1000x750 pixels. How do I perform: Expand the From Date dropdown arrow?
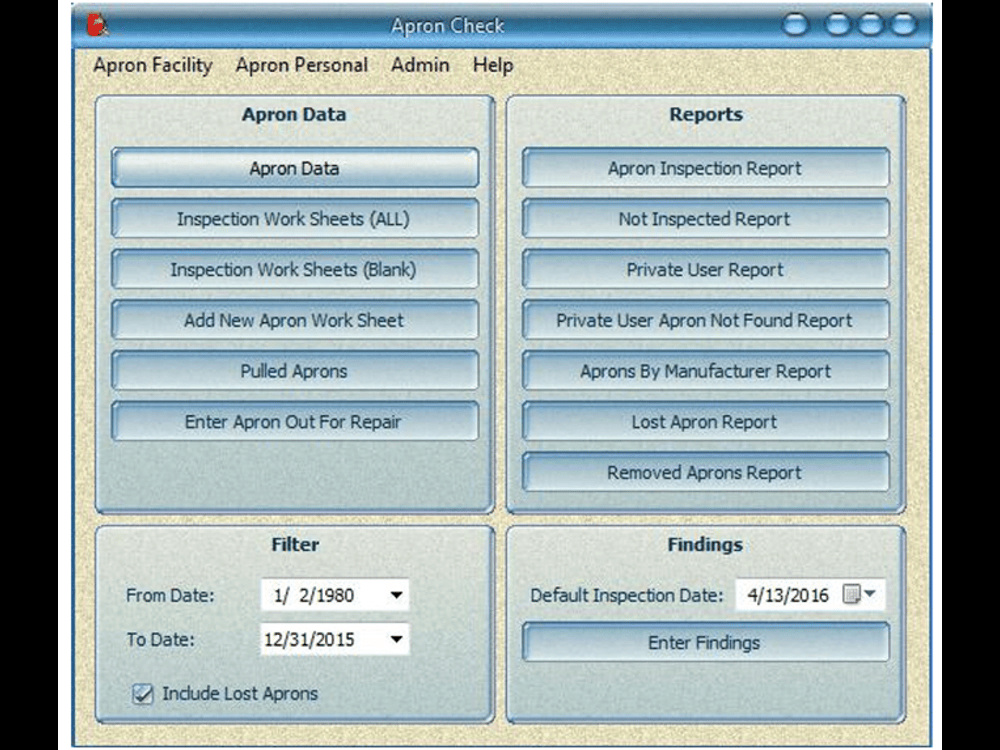pyautogui.click(x=396, y=595)
